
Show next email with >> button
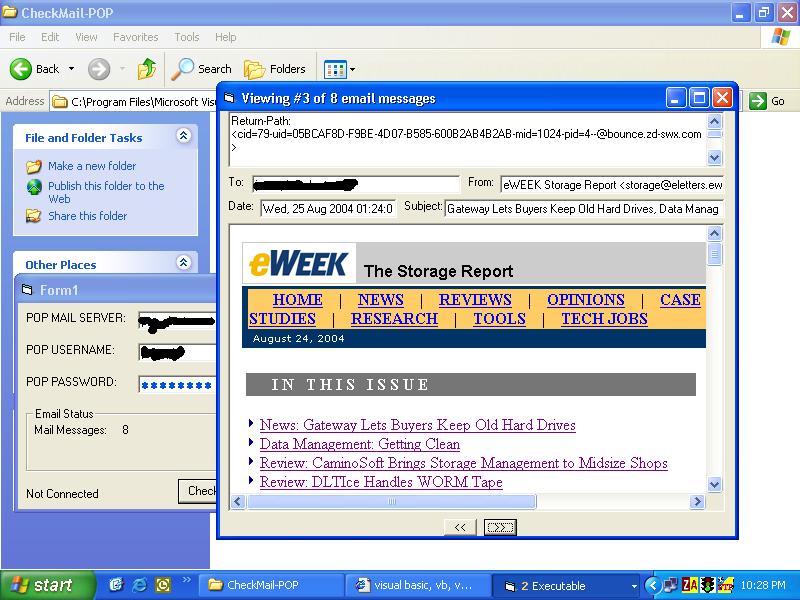pyautogui.click(x=499, y=527)
